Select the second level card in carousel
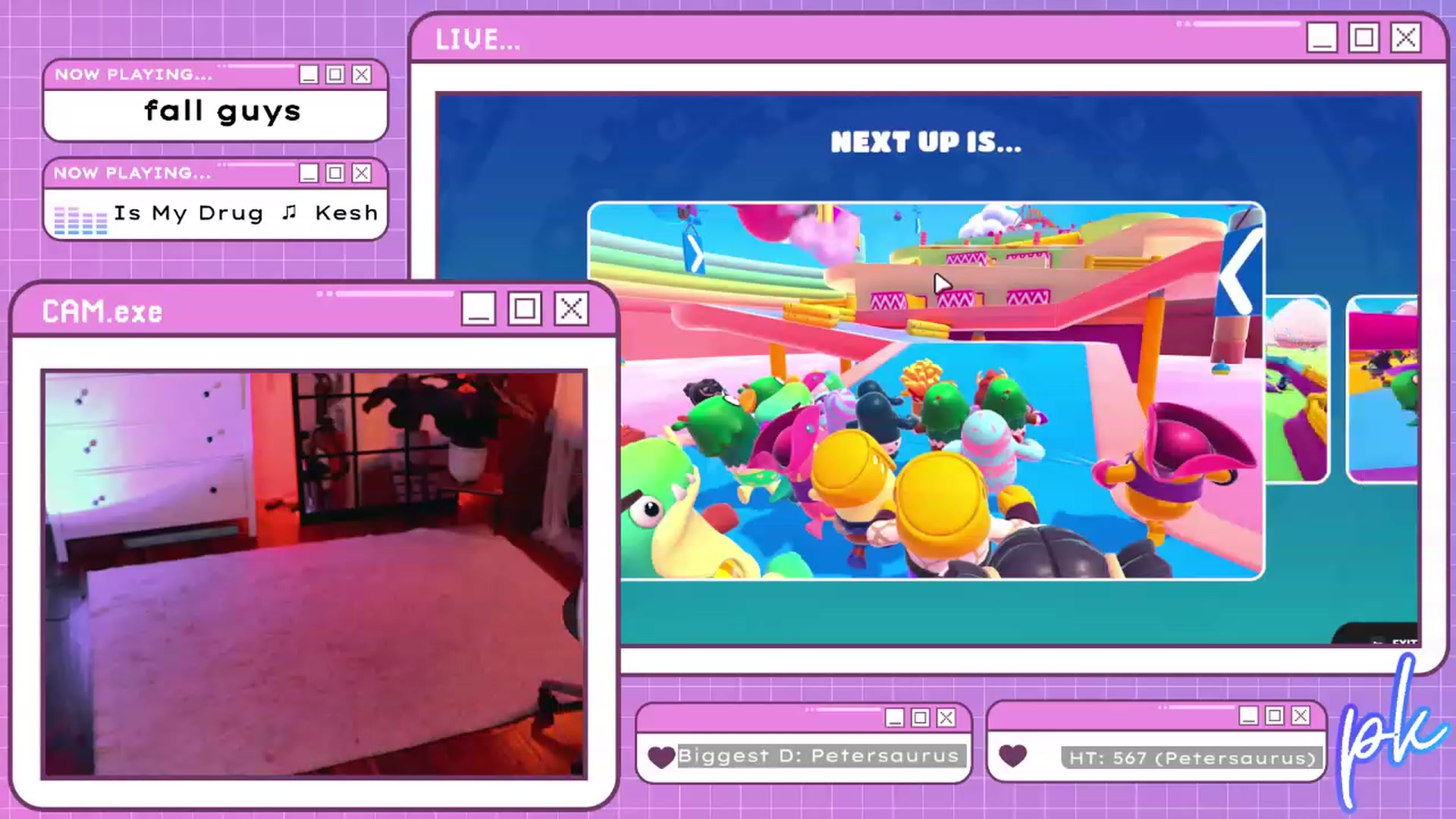Viewport: 1456px width, 819px height. [x=1298, y=389]
